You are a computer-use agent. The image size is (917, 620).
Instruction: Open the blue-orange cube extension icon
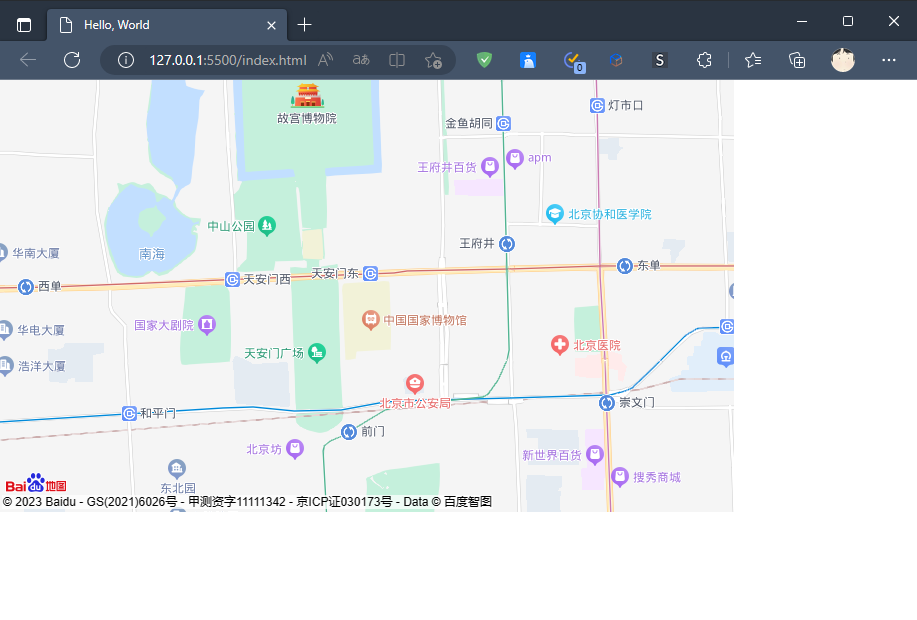(616, 60)
